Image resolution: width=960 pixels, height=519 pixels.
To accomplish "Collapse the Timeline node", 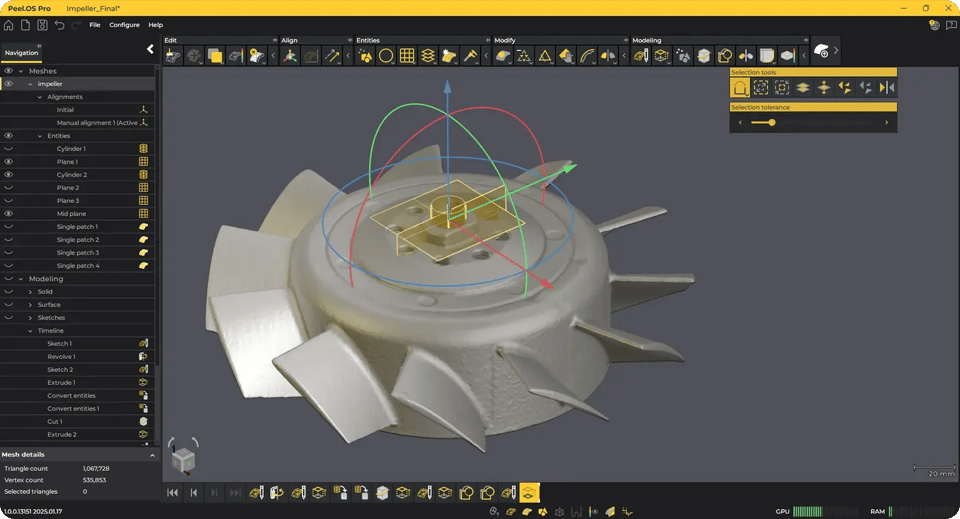I will click(30, 330).
